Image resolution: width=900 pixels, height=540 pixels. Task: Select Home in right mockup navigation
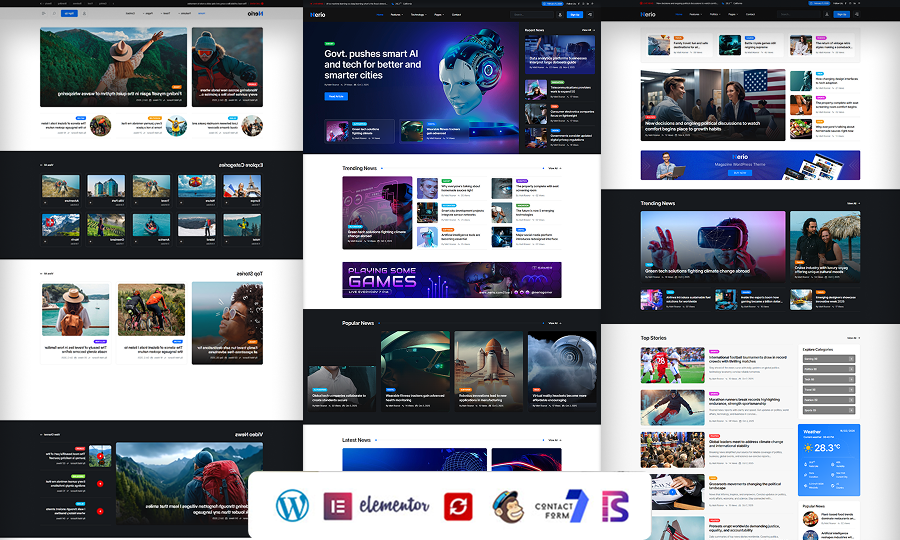point(679,14)
